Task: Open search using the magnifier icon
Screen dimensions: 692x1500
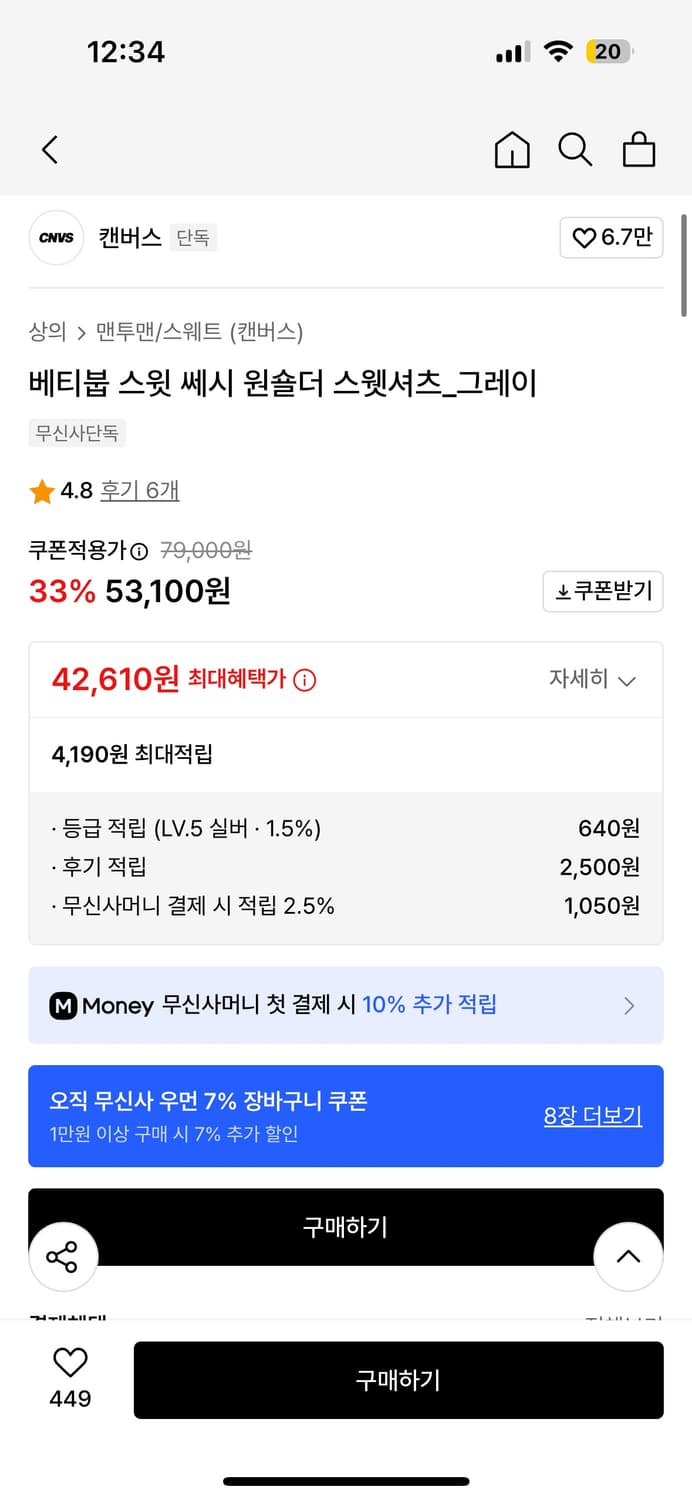Action: 575,149
